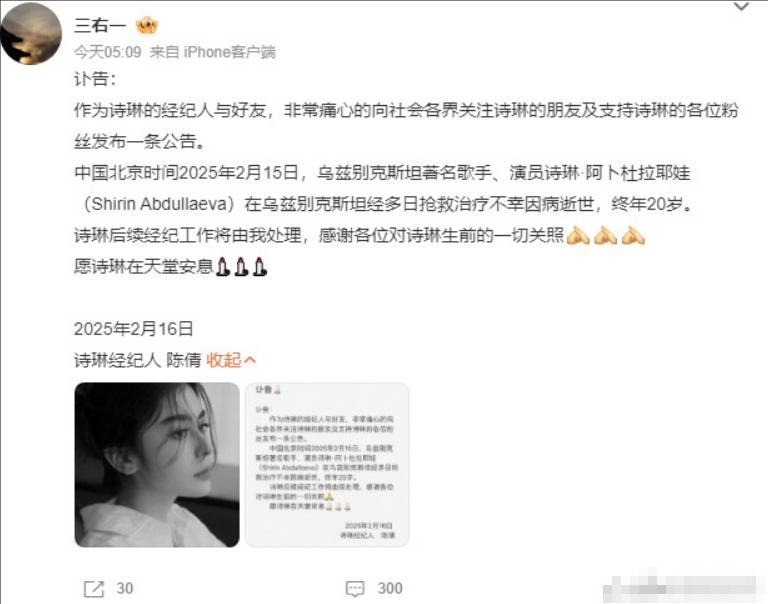Click the caret arrow beside 收起

pyautogui.click(x=250, y=360)
